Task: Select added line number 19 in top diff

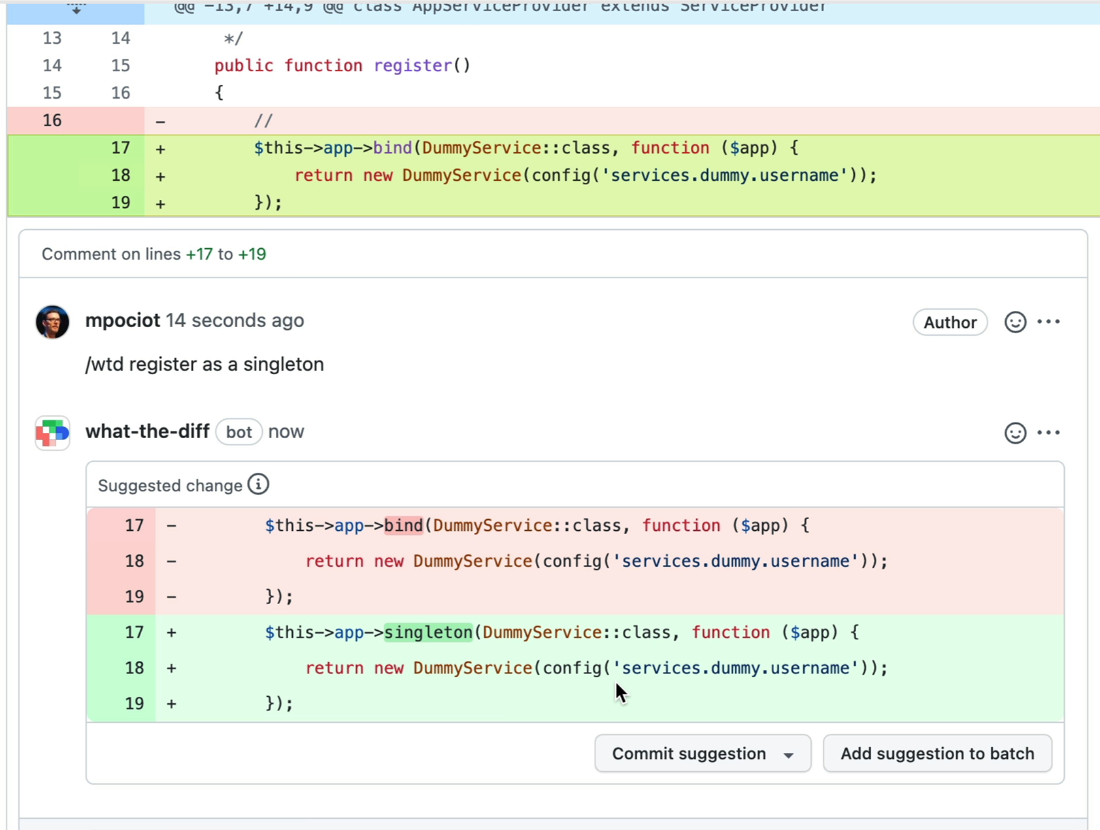Action: (121, 203)
